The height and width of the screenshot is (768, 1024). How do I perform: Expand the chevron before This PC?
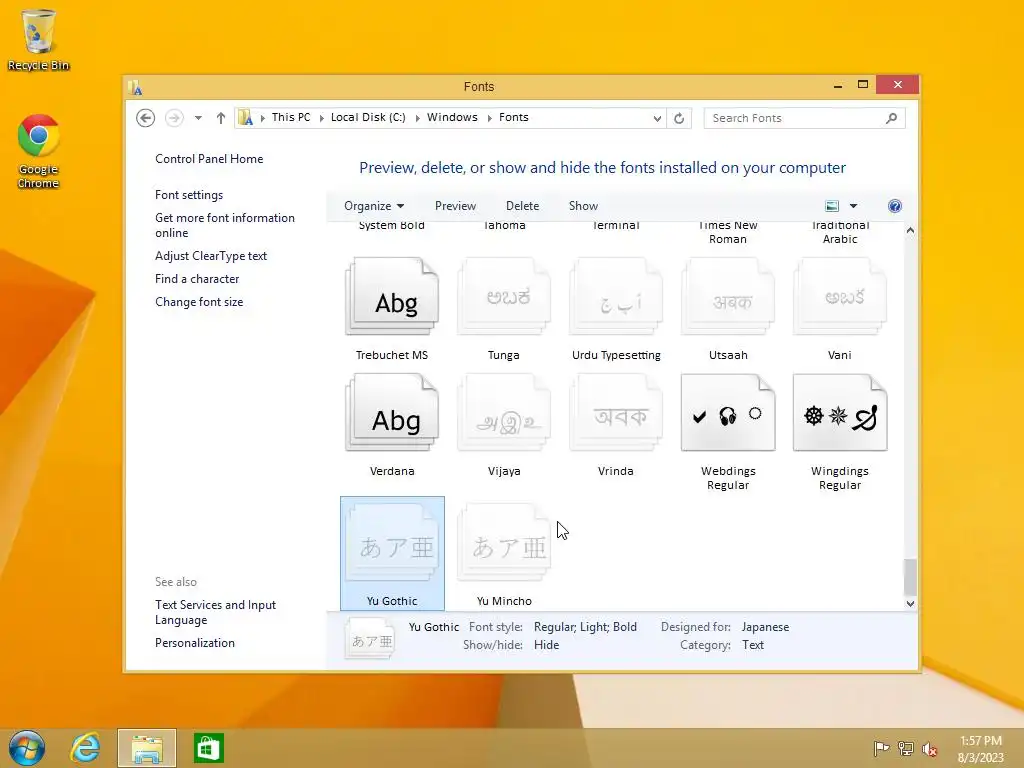[263, 118]
